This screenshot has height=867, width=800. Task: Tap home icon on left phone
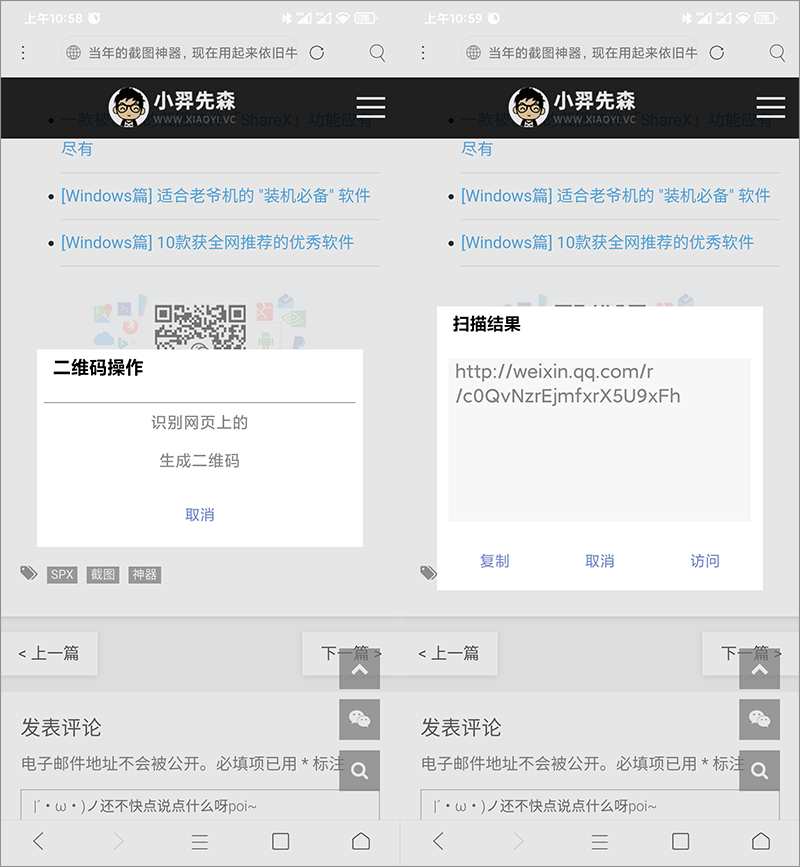point(361,840)
